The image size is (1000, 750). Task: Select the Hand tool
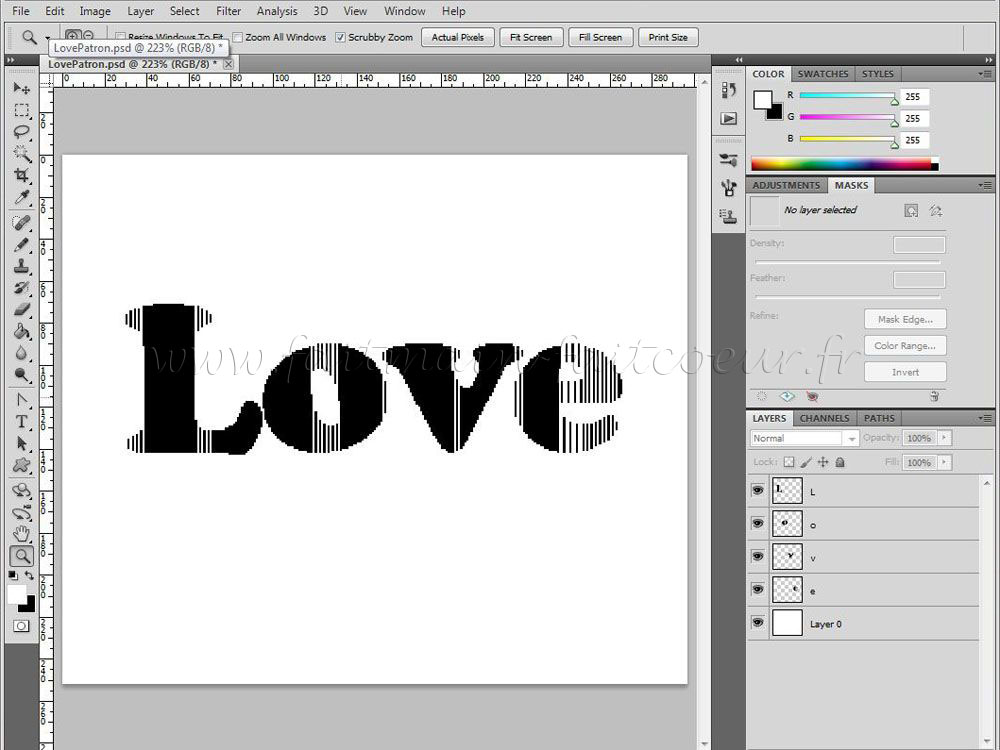22,533
